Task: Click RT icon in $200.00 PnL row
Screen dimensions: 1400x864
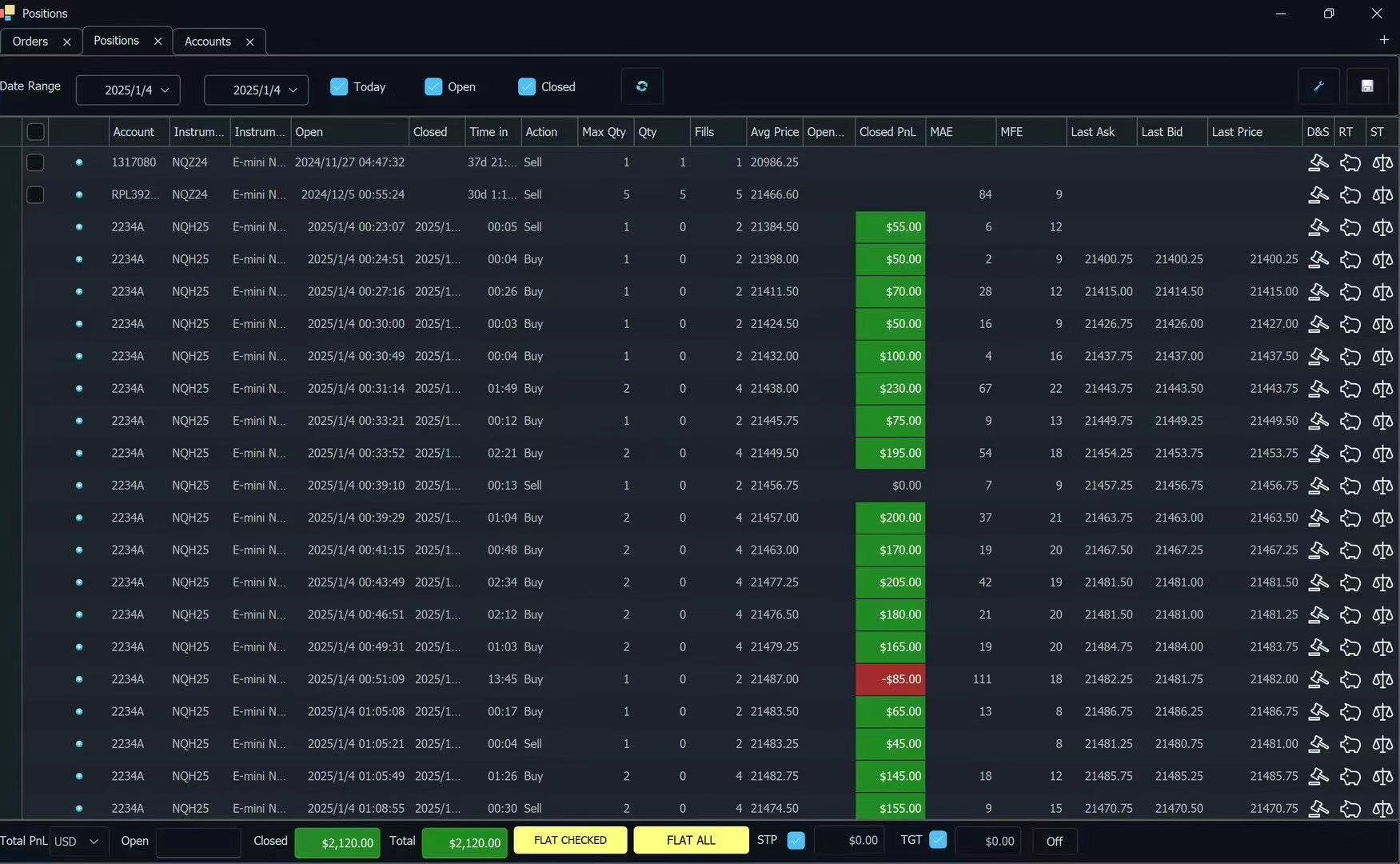Action: point(1350,518)
